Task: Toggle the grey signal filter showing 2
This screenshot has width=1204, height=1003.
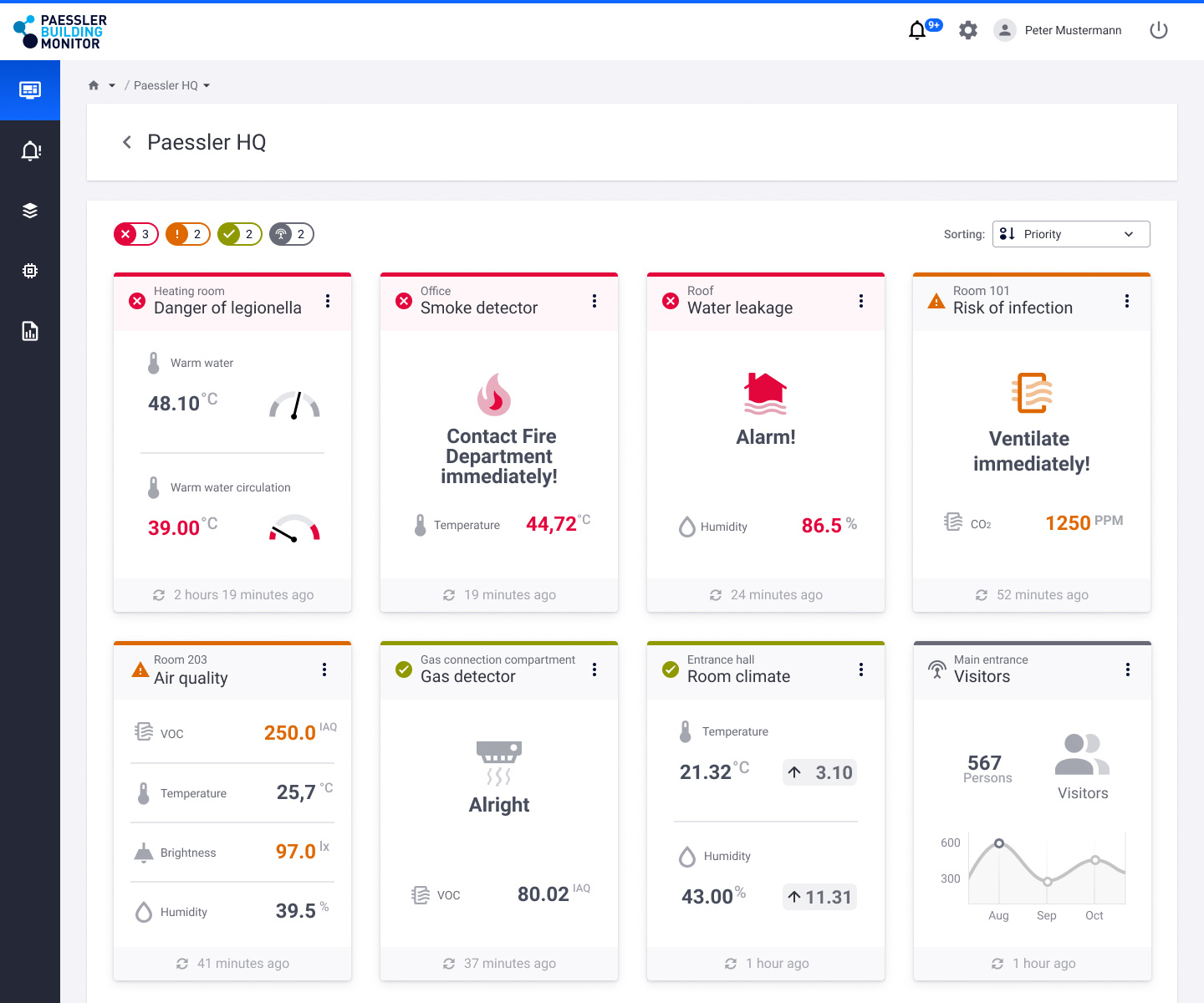Action: coord(292,234)
